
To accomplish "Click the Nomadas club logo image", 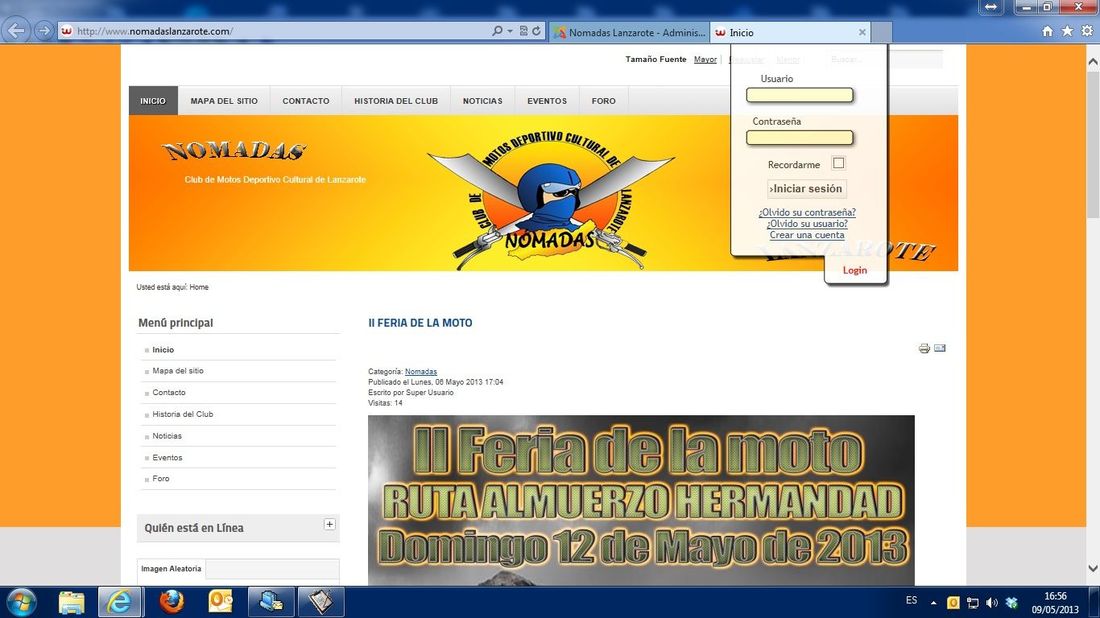I will [x=551, y=200].
